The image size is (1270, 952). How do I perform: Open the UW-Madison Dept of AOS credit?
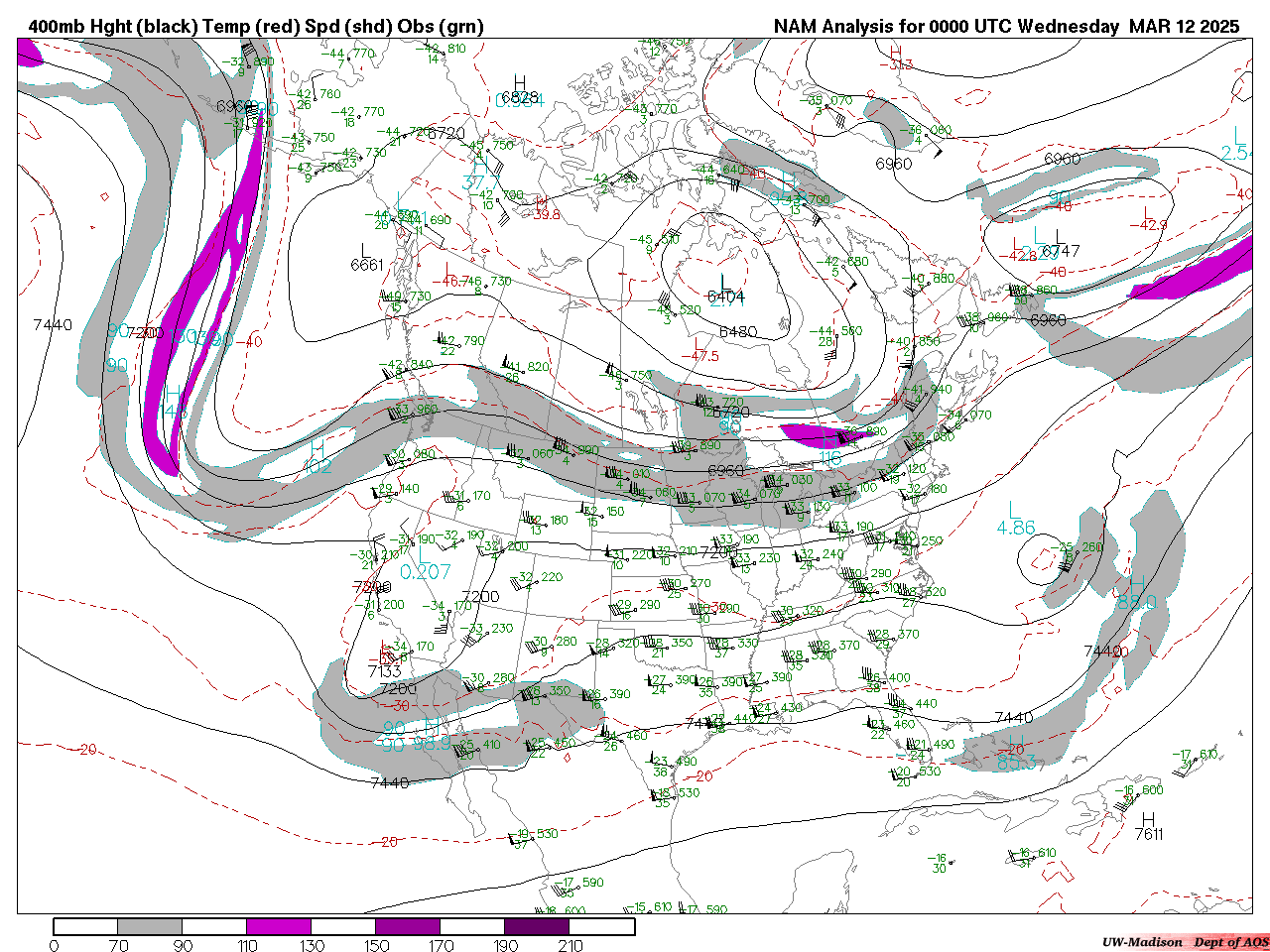[1185, 942]
